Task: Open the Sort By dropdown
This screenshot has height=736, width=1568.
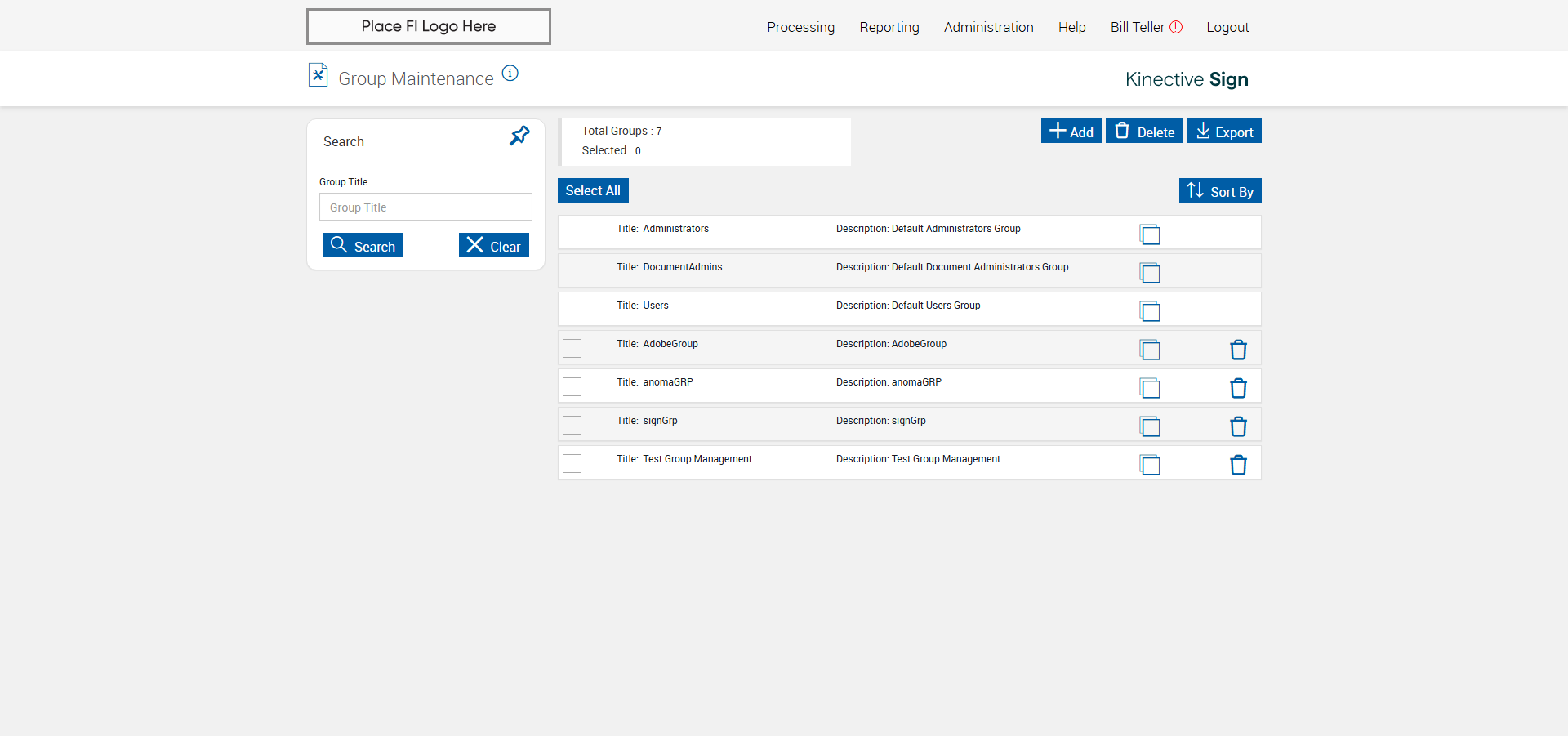Action: click(1220, 191)
